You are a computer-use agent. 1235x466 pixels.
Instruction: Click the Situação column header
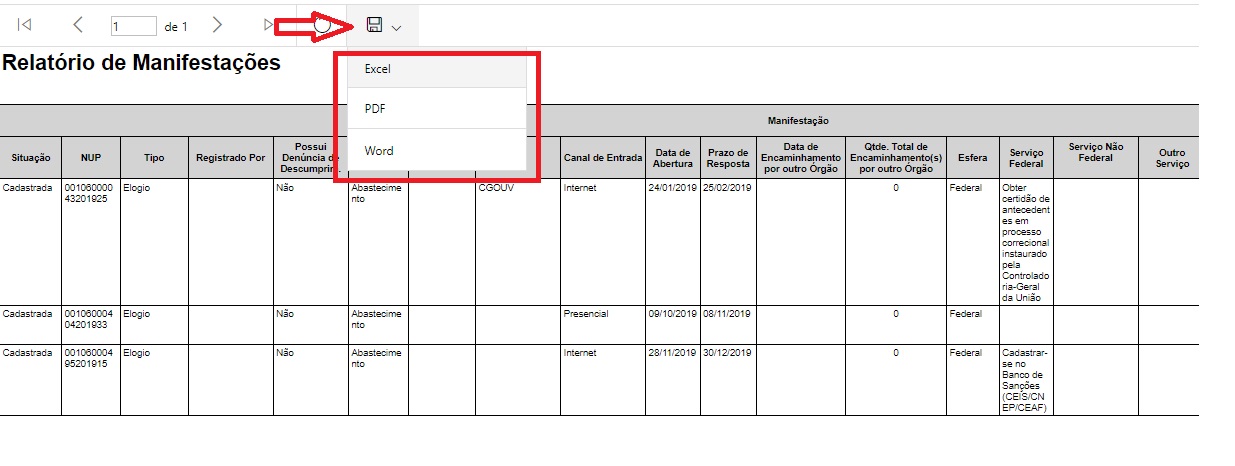(x=30, y=158)
